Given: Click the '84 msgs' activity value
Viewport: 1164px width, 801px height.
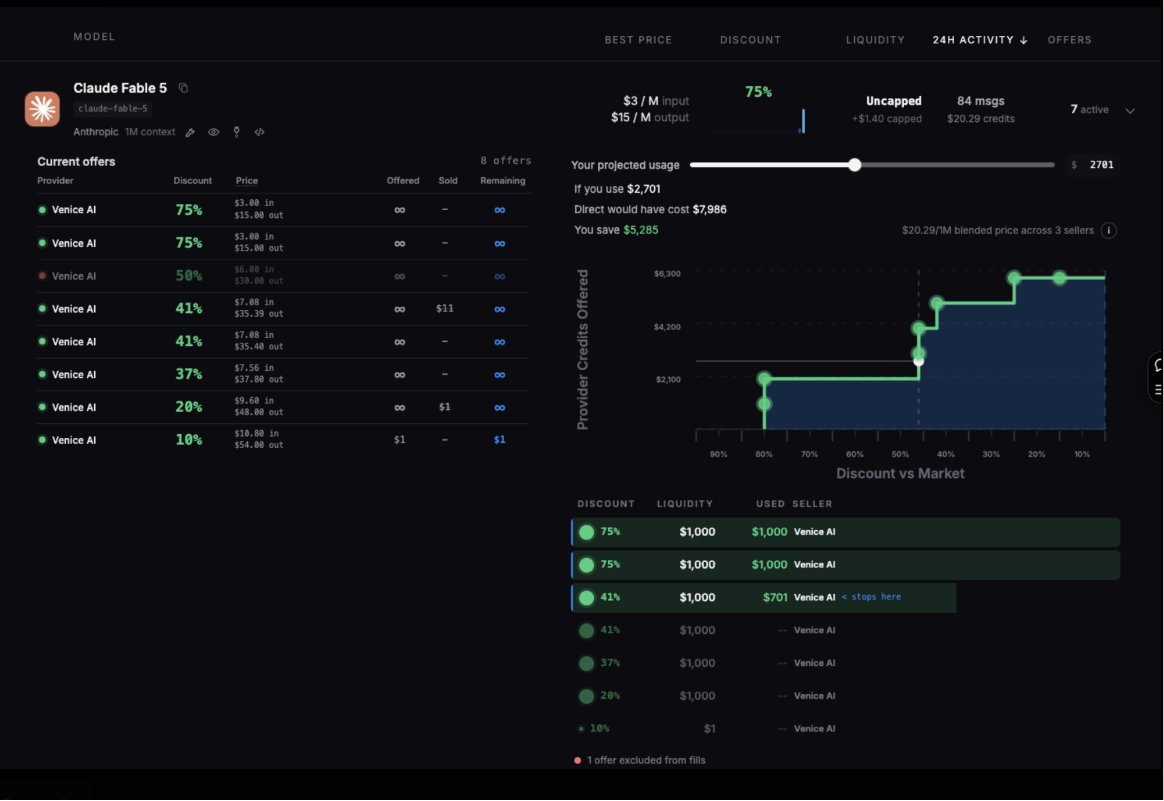Looking at the screenshot, I should coord(981,101).
